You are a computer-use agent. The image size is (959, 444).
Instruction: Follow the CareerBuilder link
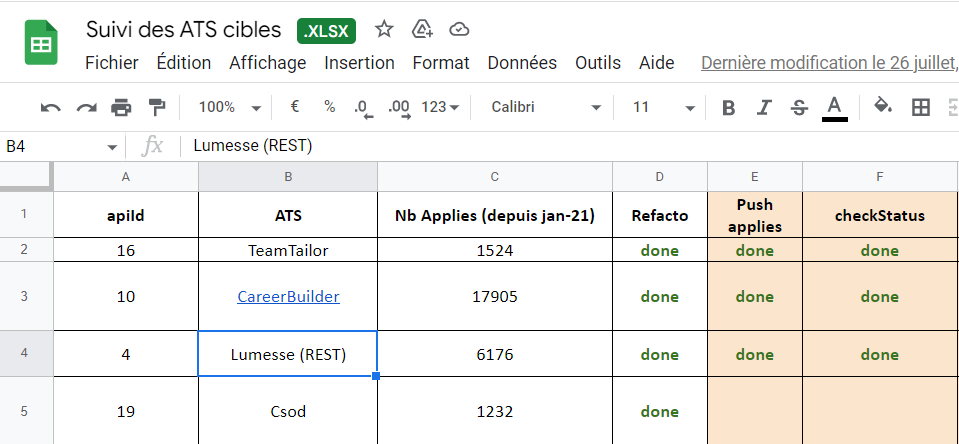(288, 297)
